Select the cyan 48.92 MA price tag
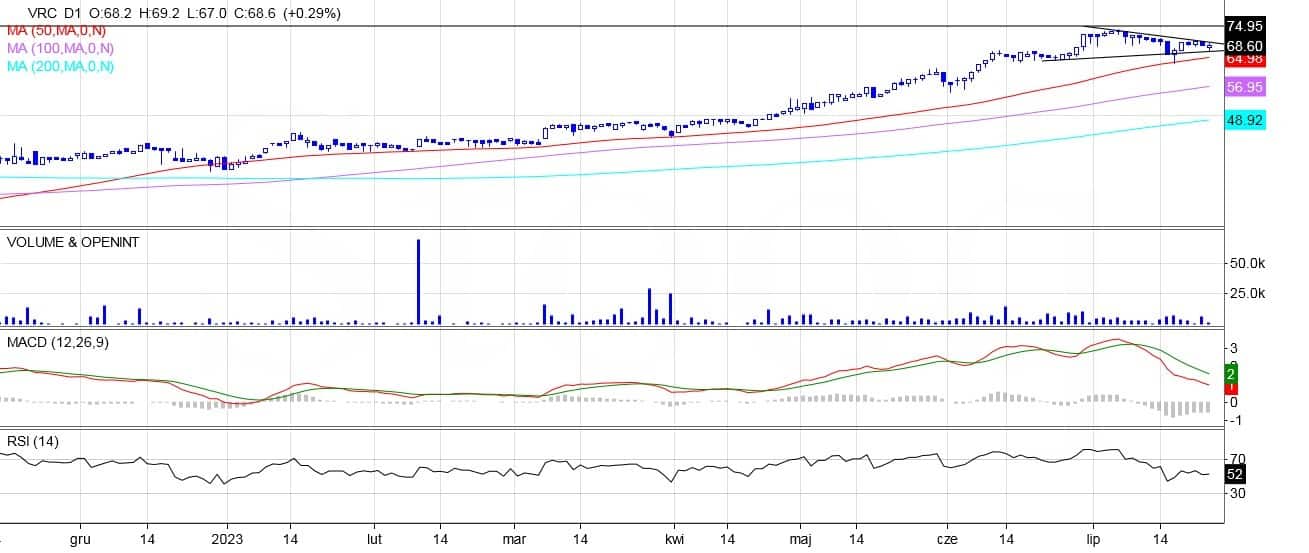Viewport: 1309px width, 553px height. 1245,120
